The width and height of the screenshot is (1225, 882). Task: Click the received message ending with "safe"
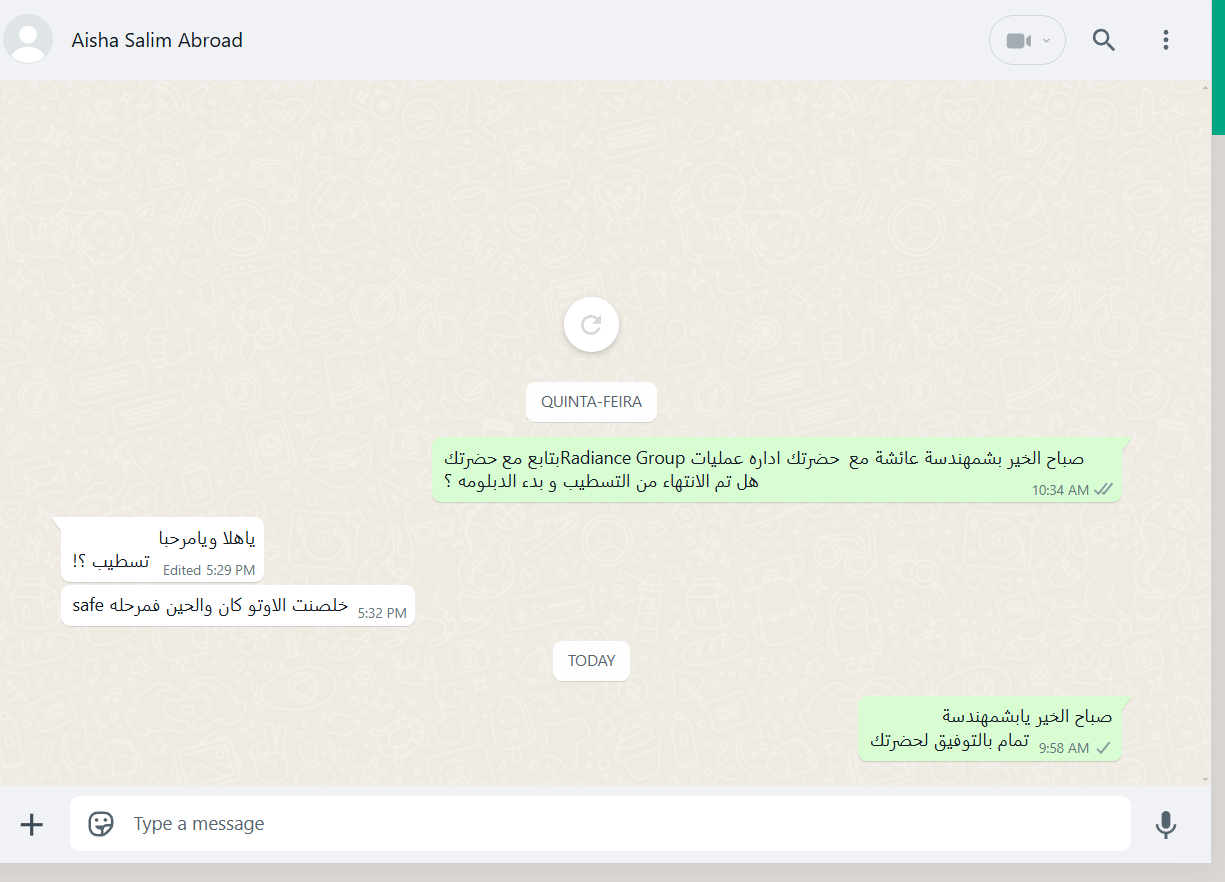(x=237, y=606)
